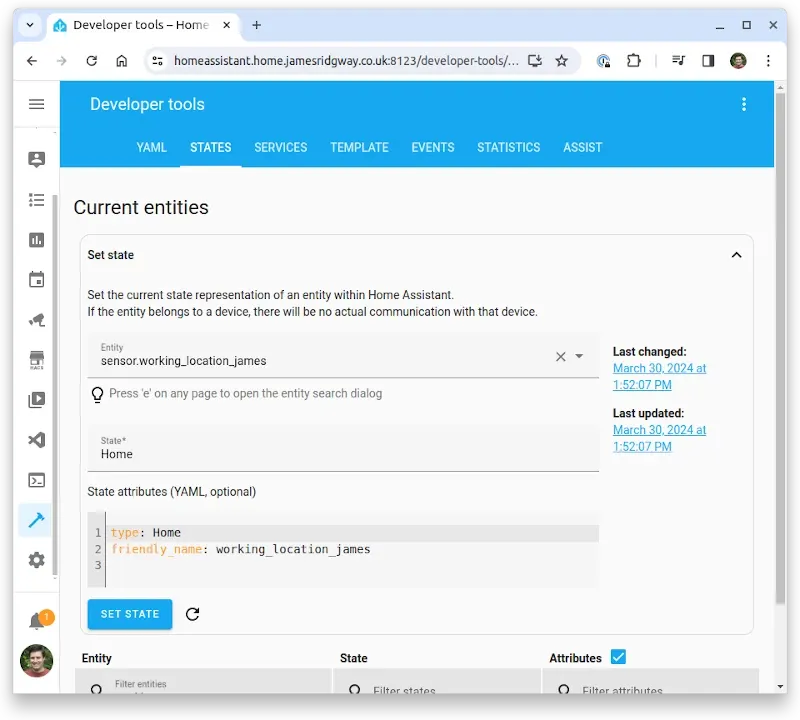
Task: Bookmark this page with star icon
Action: pos(562,61)
